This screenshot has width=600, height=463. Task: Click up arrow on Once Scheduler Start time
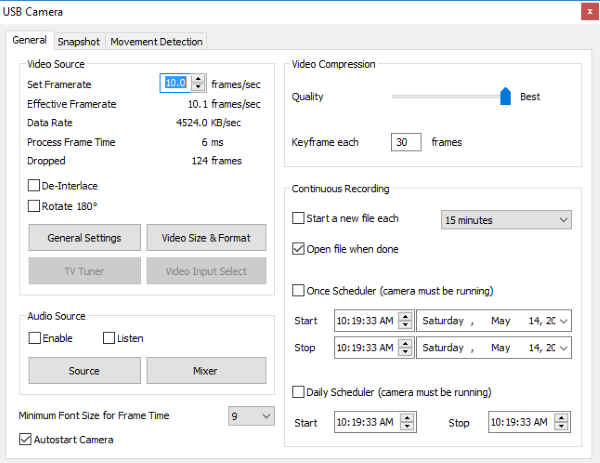(404, 317)
